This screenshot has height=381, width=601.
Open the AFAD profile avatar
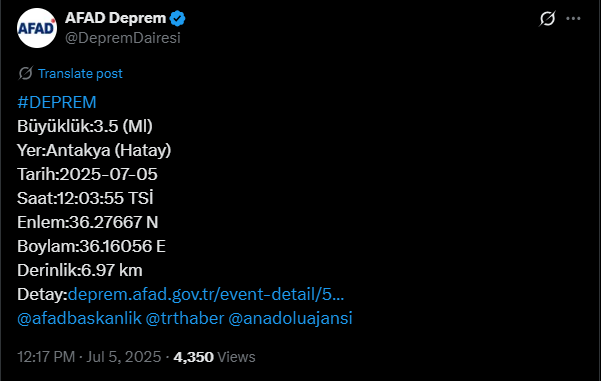(37, 28)
